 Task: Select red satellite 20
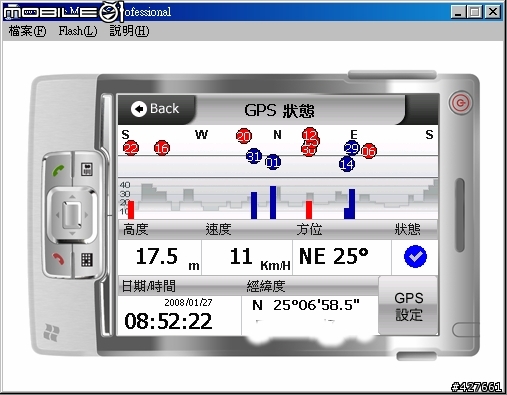point(244,136)
